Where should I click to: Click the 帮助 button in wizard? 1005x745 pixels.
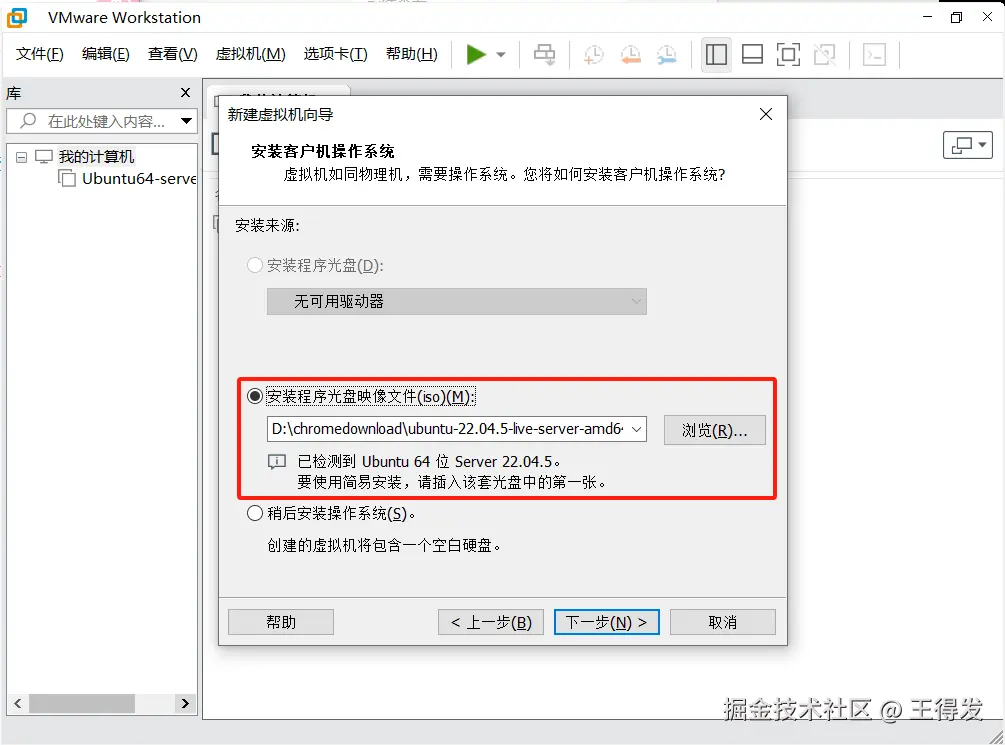pos(281,622)
